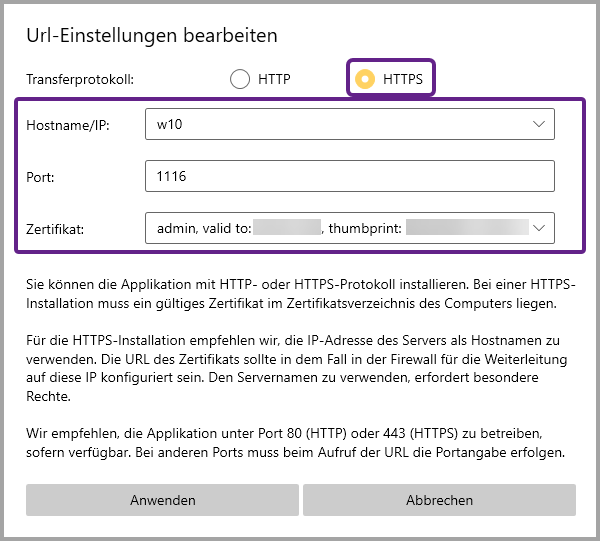Cancel with the Abbrechen button

point(439,500)
